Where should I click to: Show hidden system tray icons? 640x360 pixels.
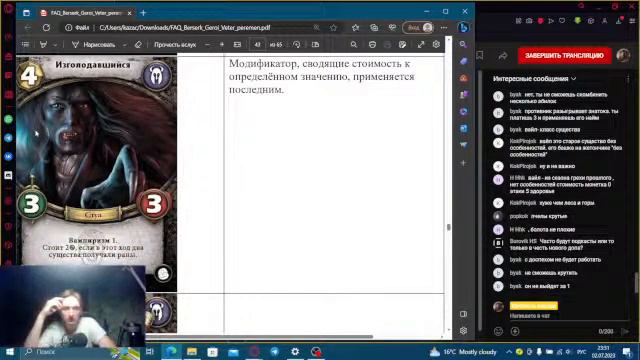pyautogui.click(x=509, y=351)
